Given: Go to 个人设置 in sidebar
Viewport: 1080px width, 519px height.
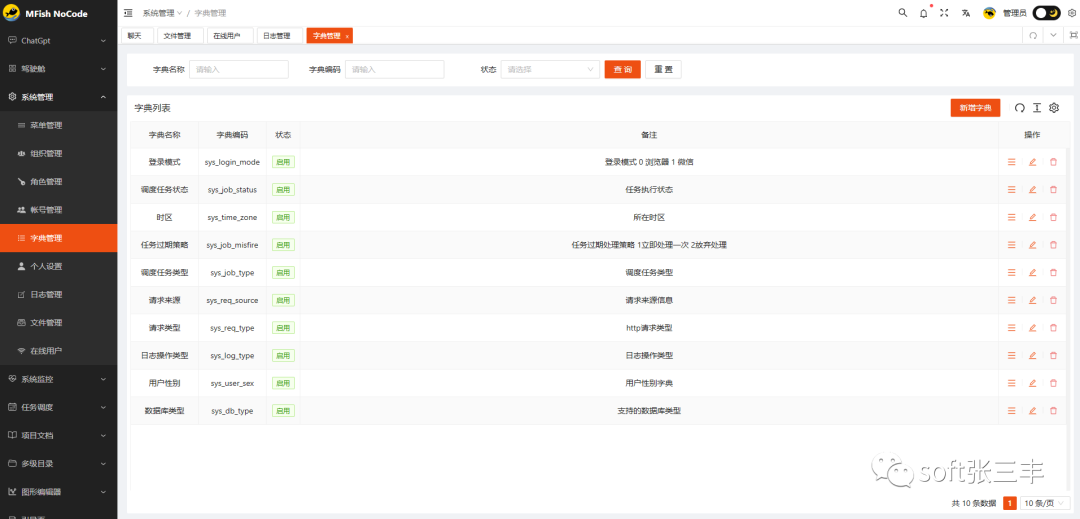Looking at the screenshot, I should [59, 266].
